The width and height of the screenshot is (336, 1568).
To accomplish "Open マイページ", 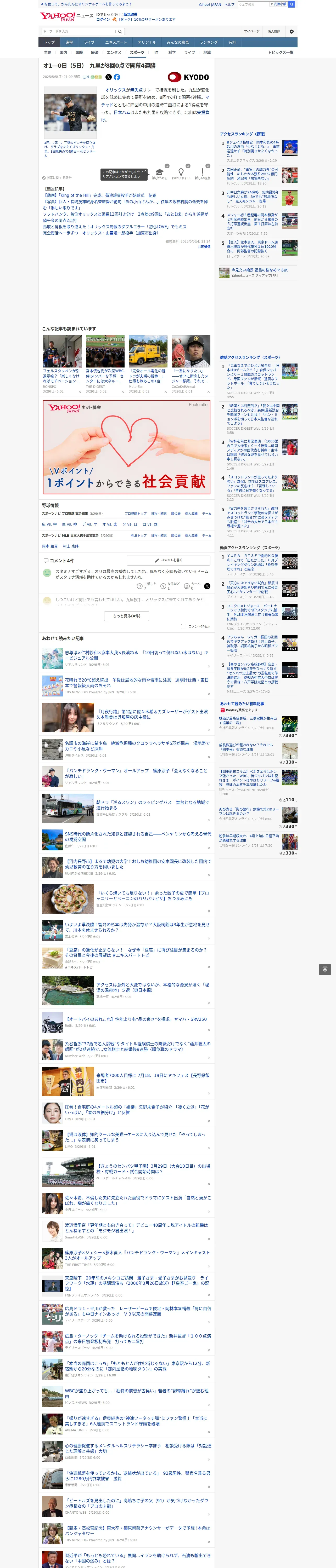I will pos(252,32).
